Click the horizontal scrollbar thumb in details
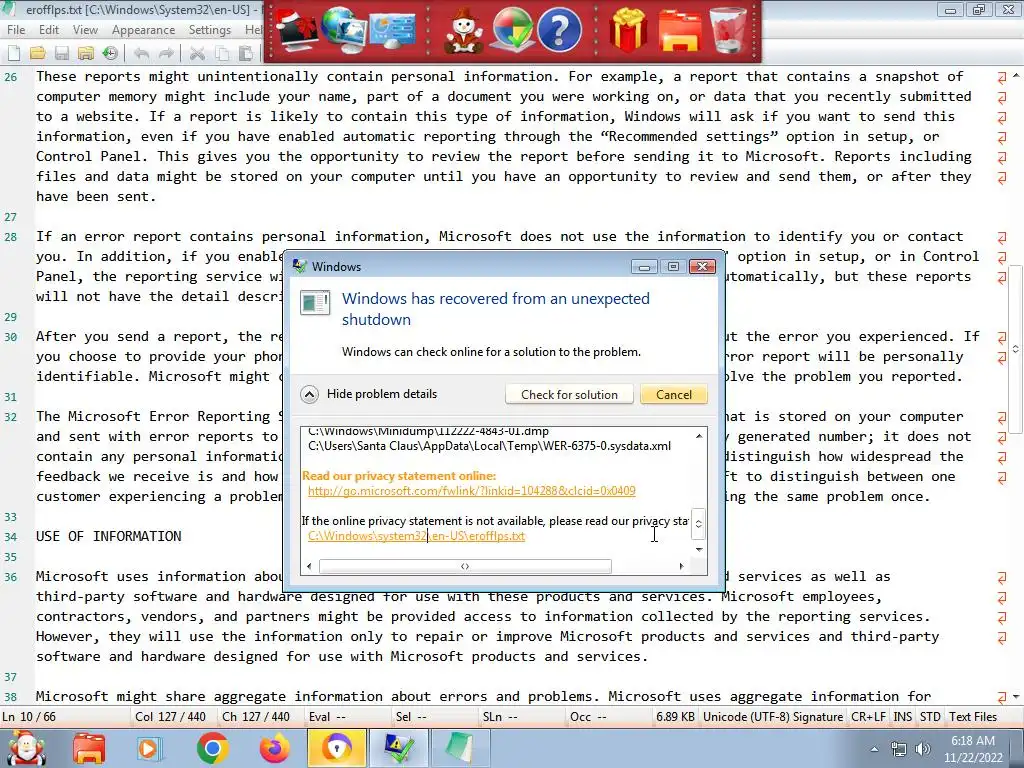The width and height of the screenshot is (1024, 768). click(465, 566)
